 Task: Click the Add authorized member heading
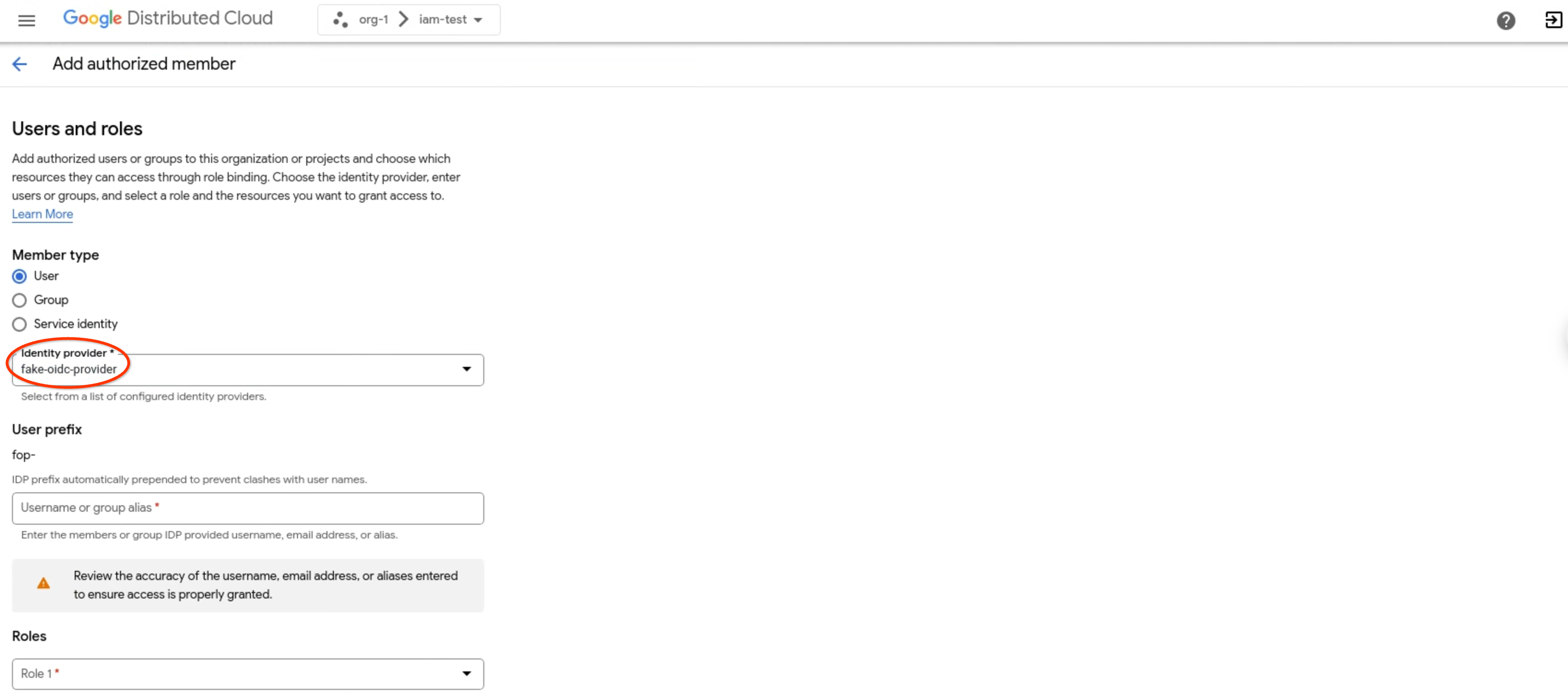[143, 64]
